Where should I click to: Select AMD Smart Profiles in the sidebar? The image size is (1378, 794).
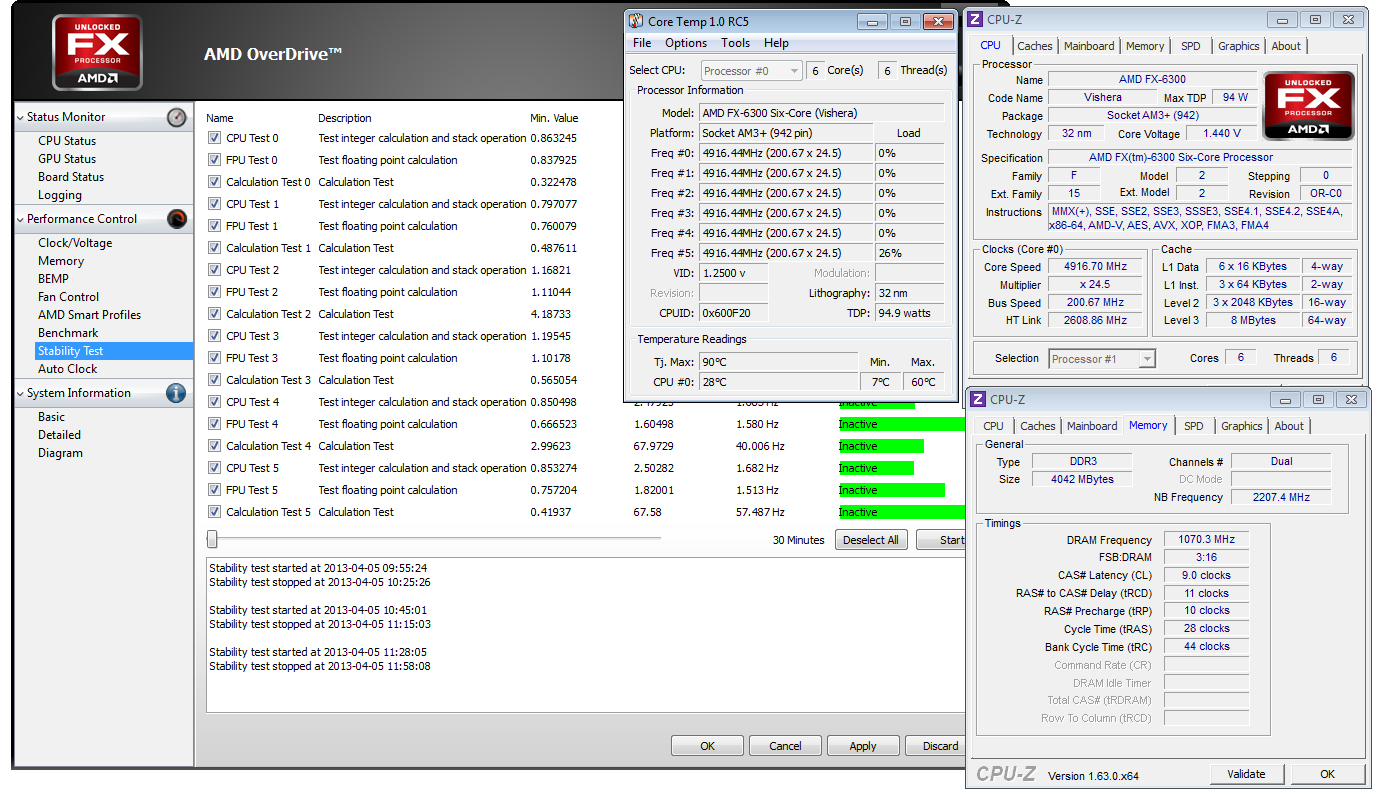(89, 315)
